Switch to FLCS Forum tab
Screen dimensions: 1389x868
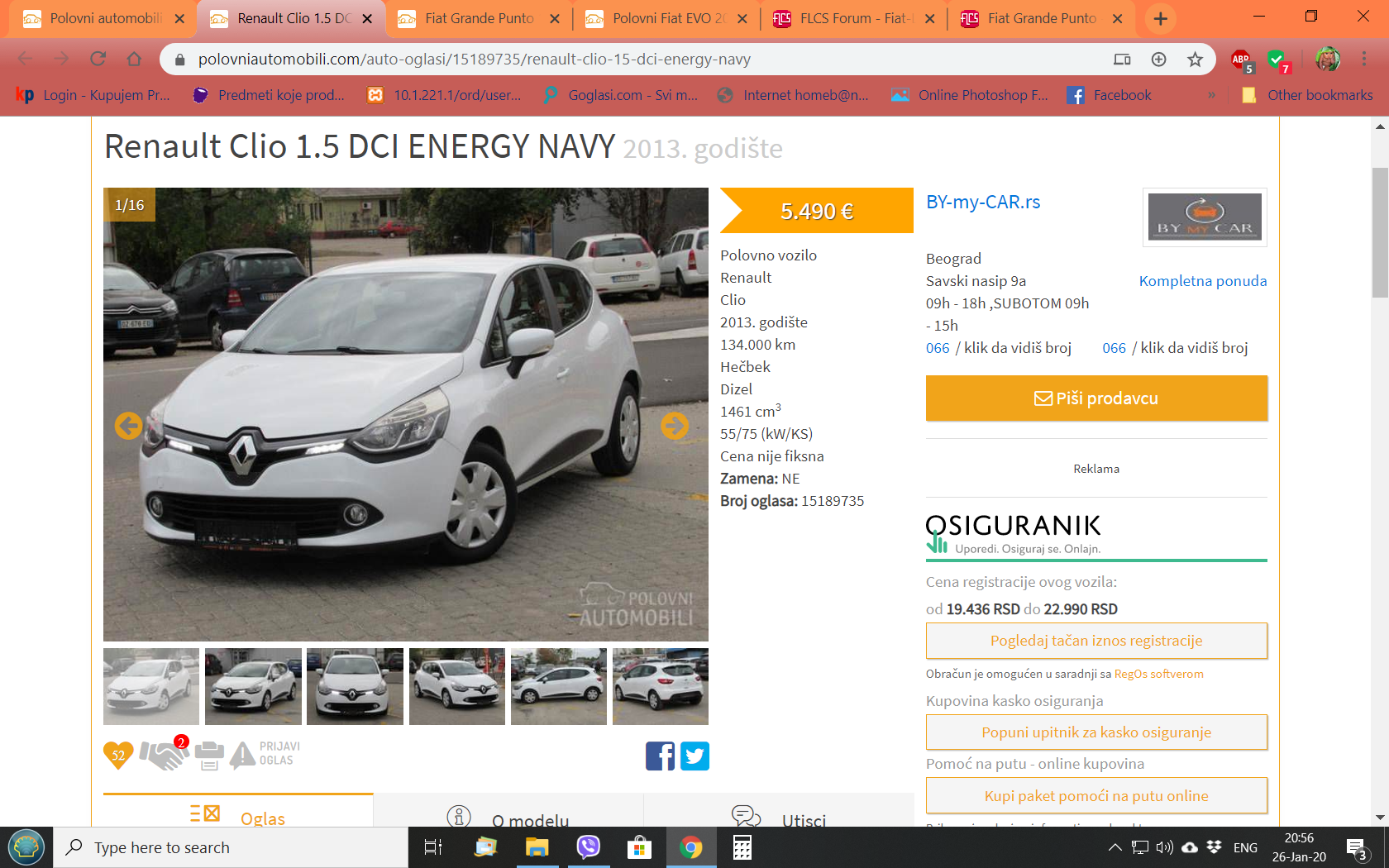click(854, 18)
